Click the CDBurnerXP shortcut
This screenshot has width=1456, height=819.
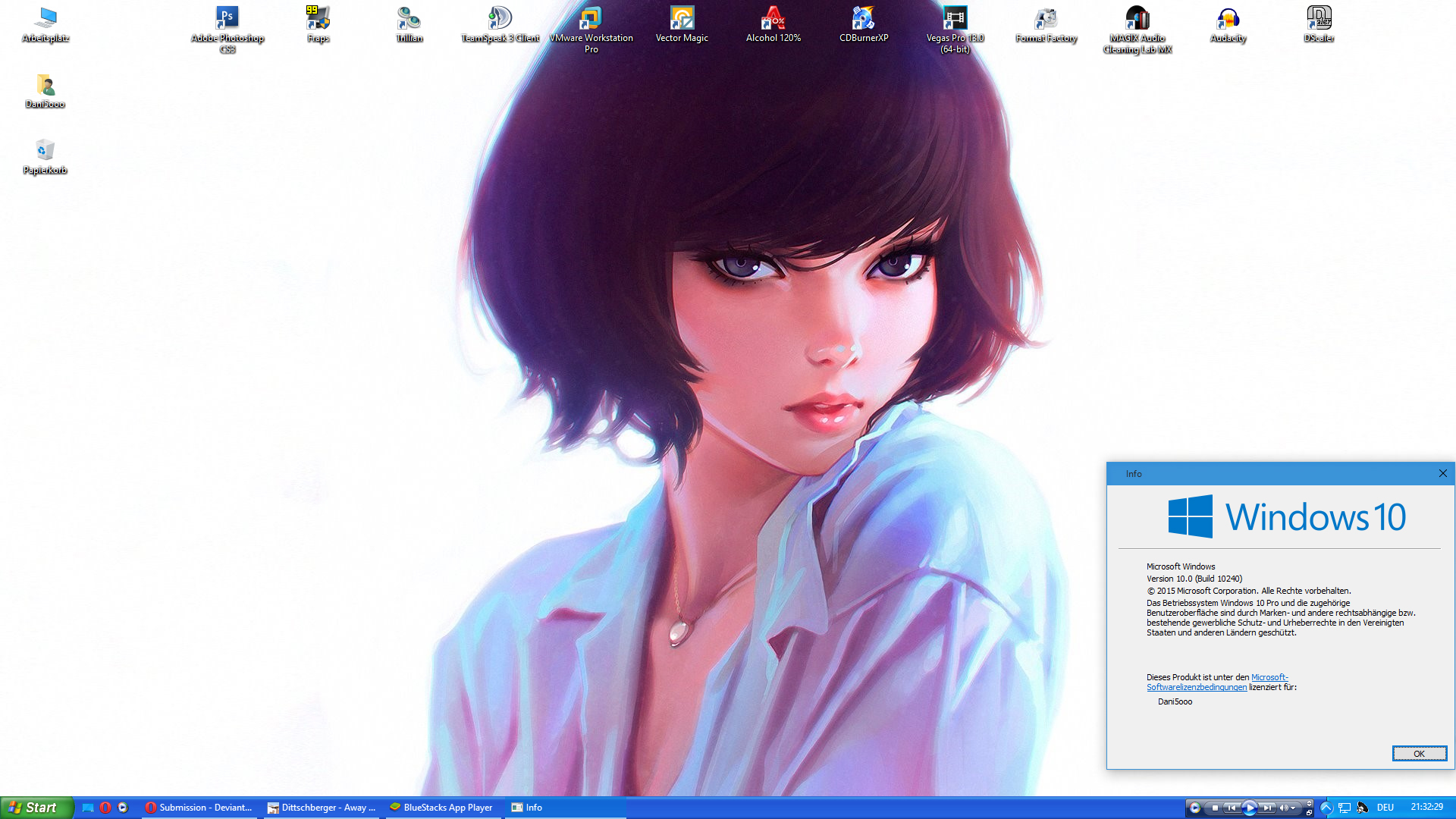point(864,24)
